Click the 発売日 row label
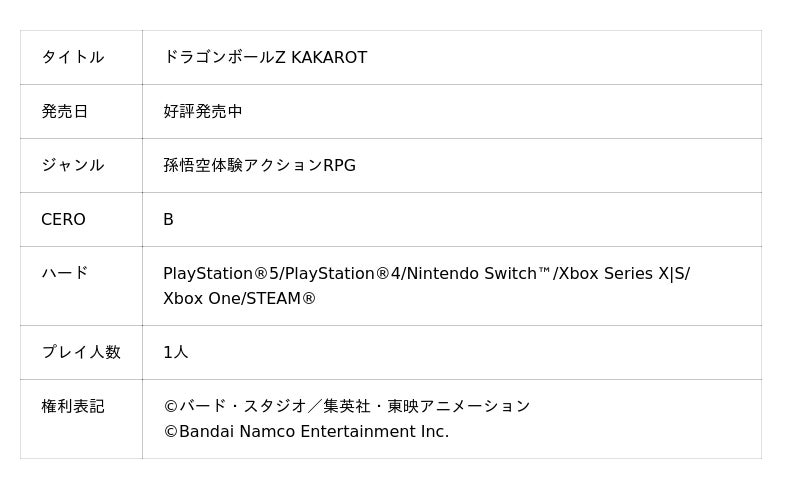This screenshot has width=800, height=489. pyautogui.click(x=64, y=112)
